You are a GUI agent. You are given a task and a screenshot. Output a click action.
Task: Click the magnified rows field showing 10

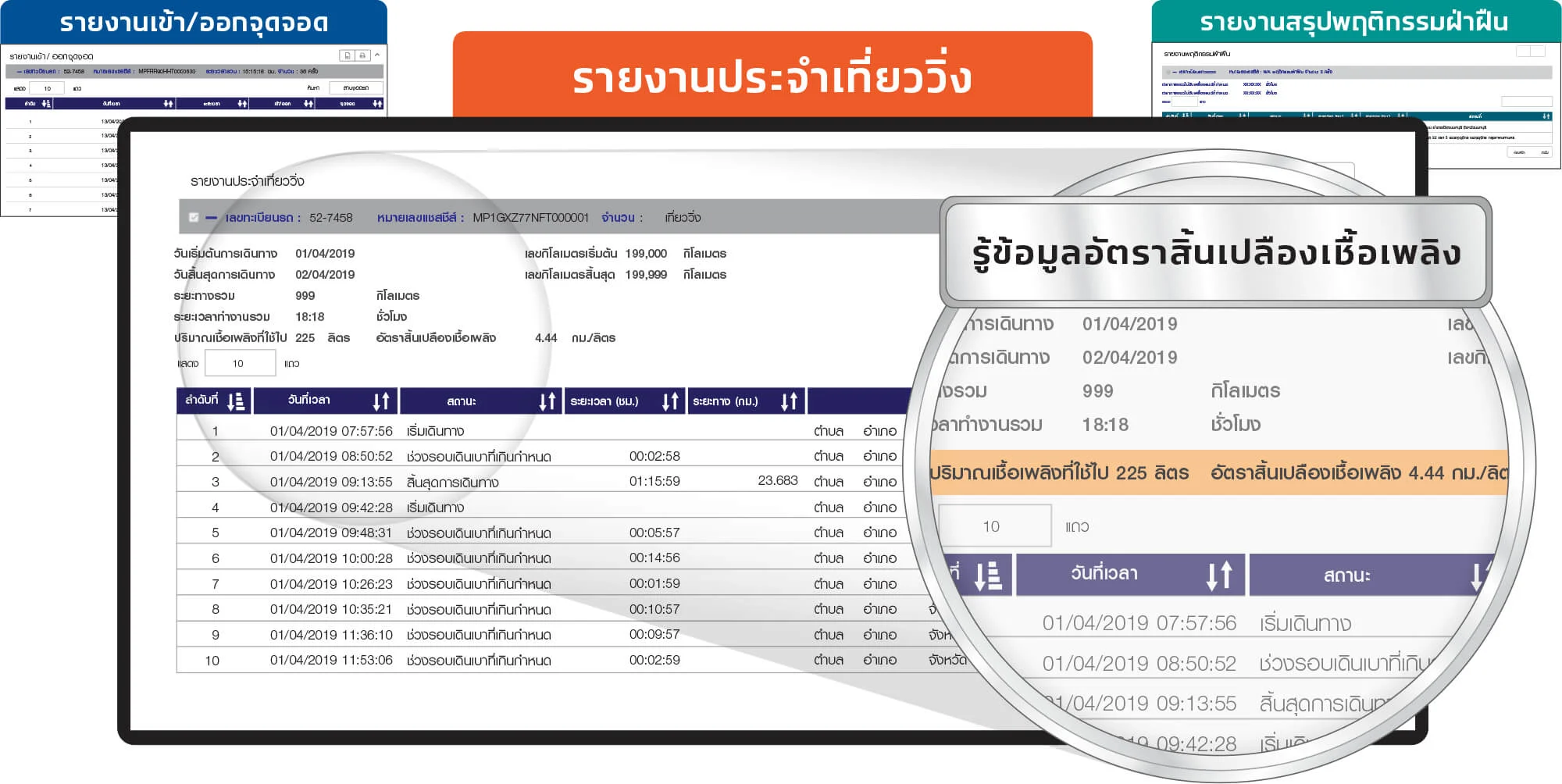(995, 526)
